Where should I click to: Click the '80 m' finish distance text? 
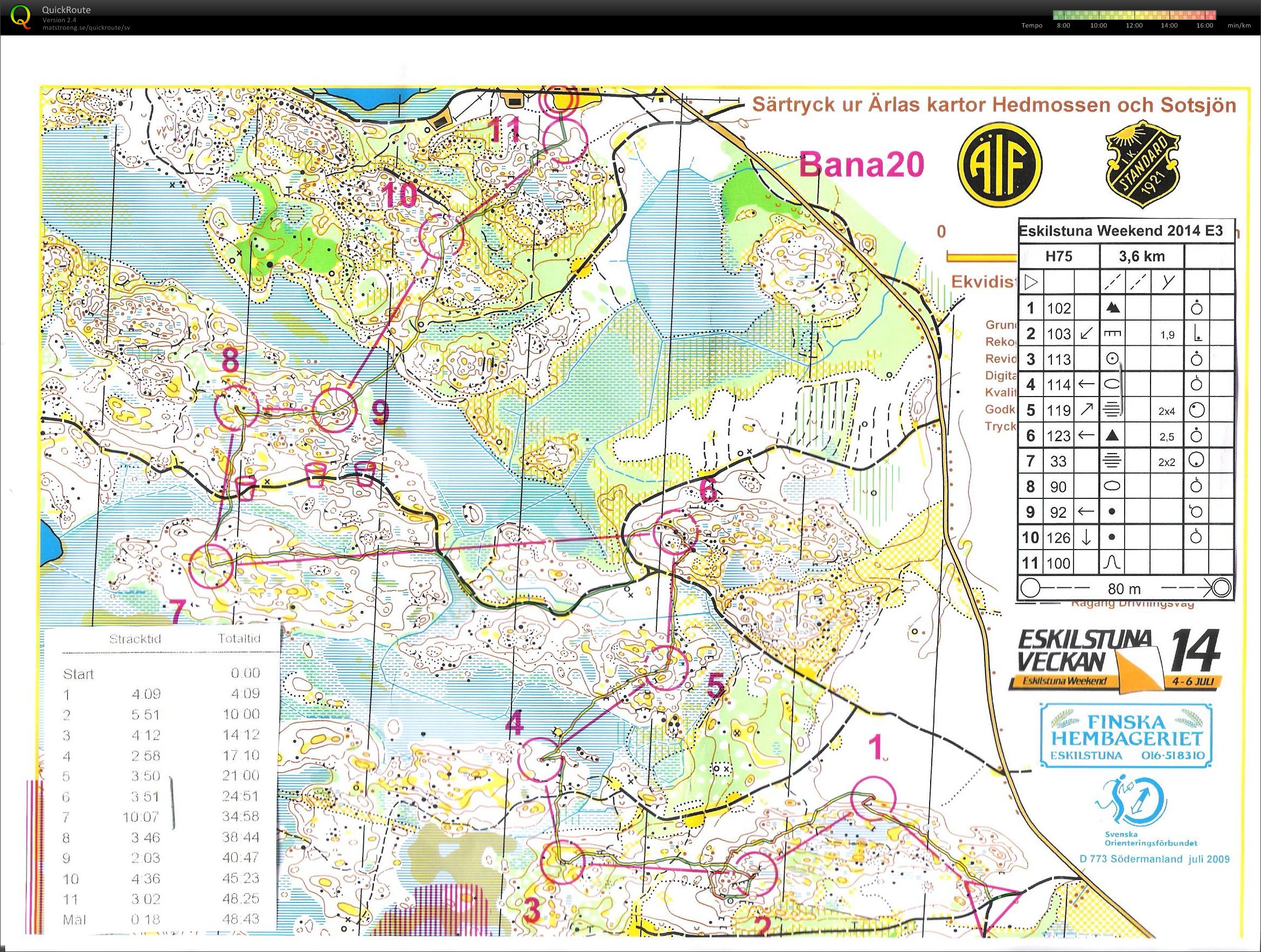pos(1125,588)
